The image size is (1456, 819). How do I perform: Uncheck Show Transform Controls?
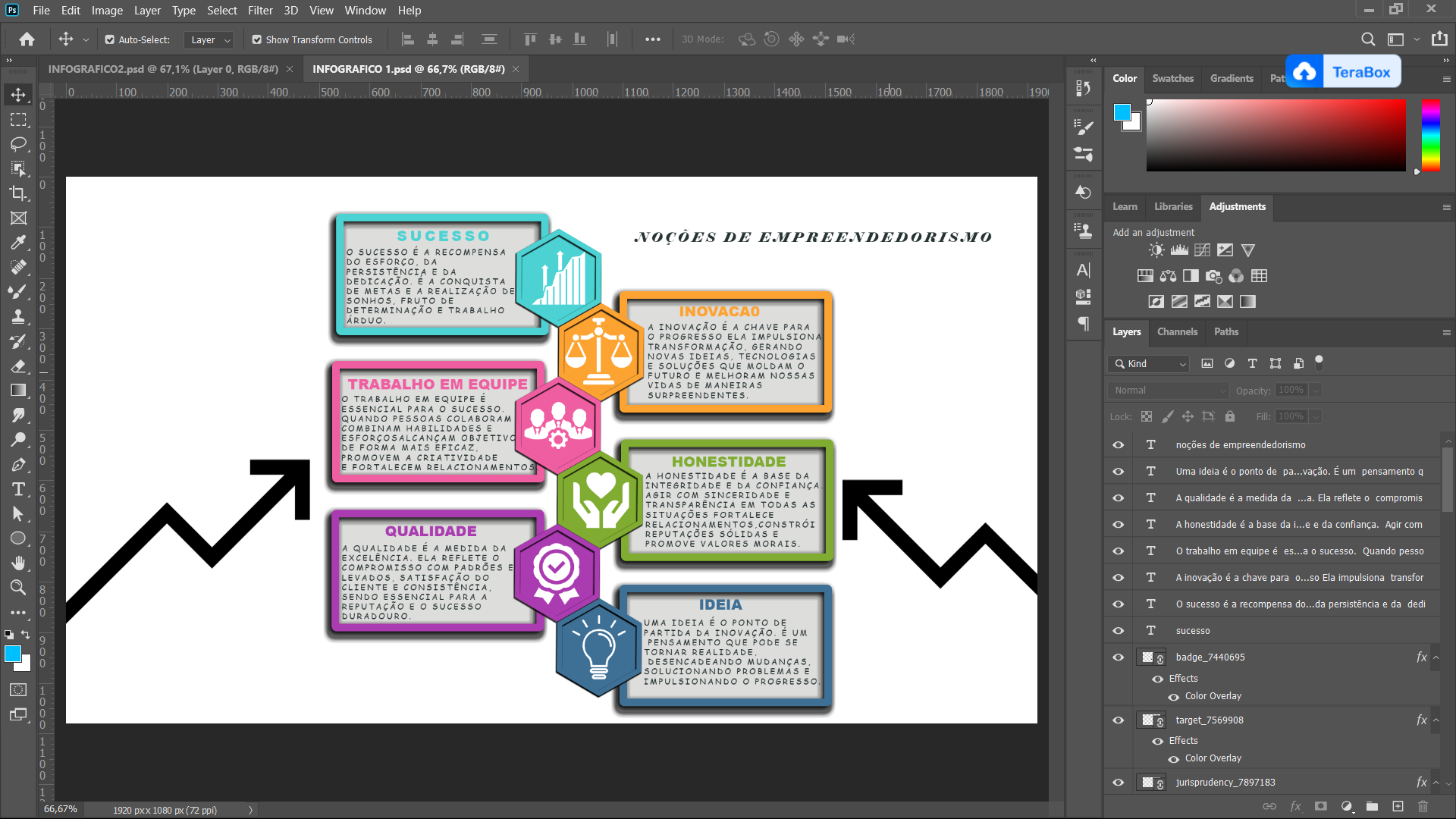point(257,39)
